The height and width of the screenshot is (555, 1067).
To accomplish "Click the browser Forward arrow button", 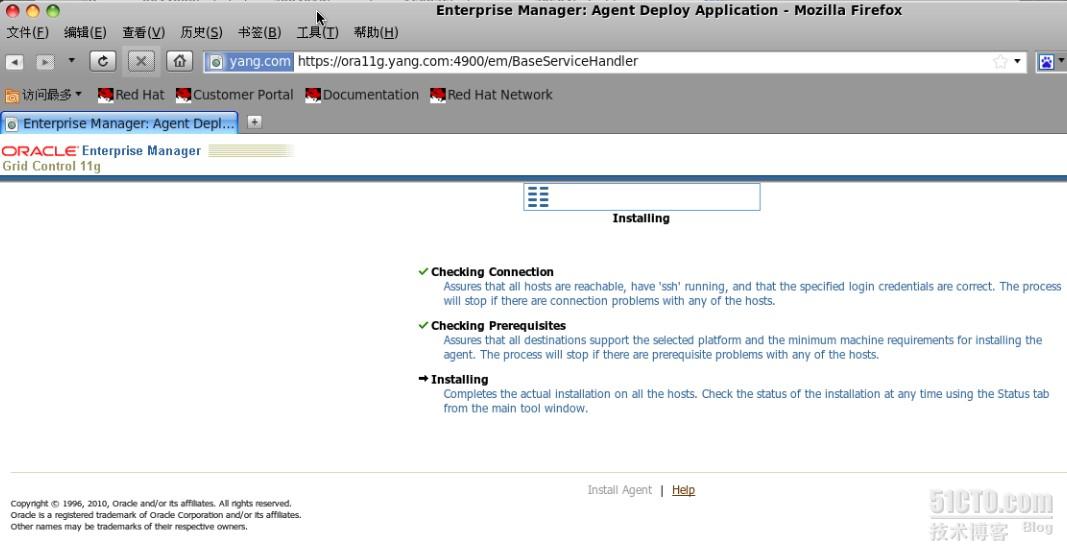I will click(x=45, y=62).
